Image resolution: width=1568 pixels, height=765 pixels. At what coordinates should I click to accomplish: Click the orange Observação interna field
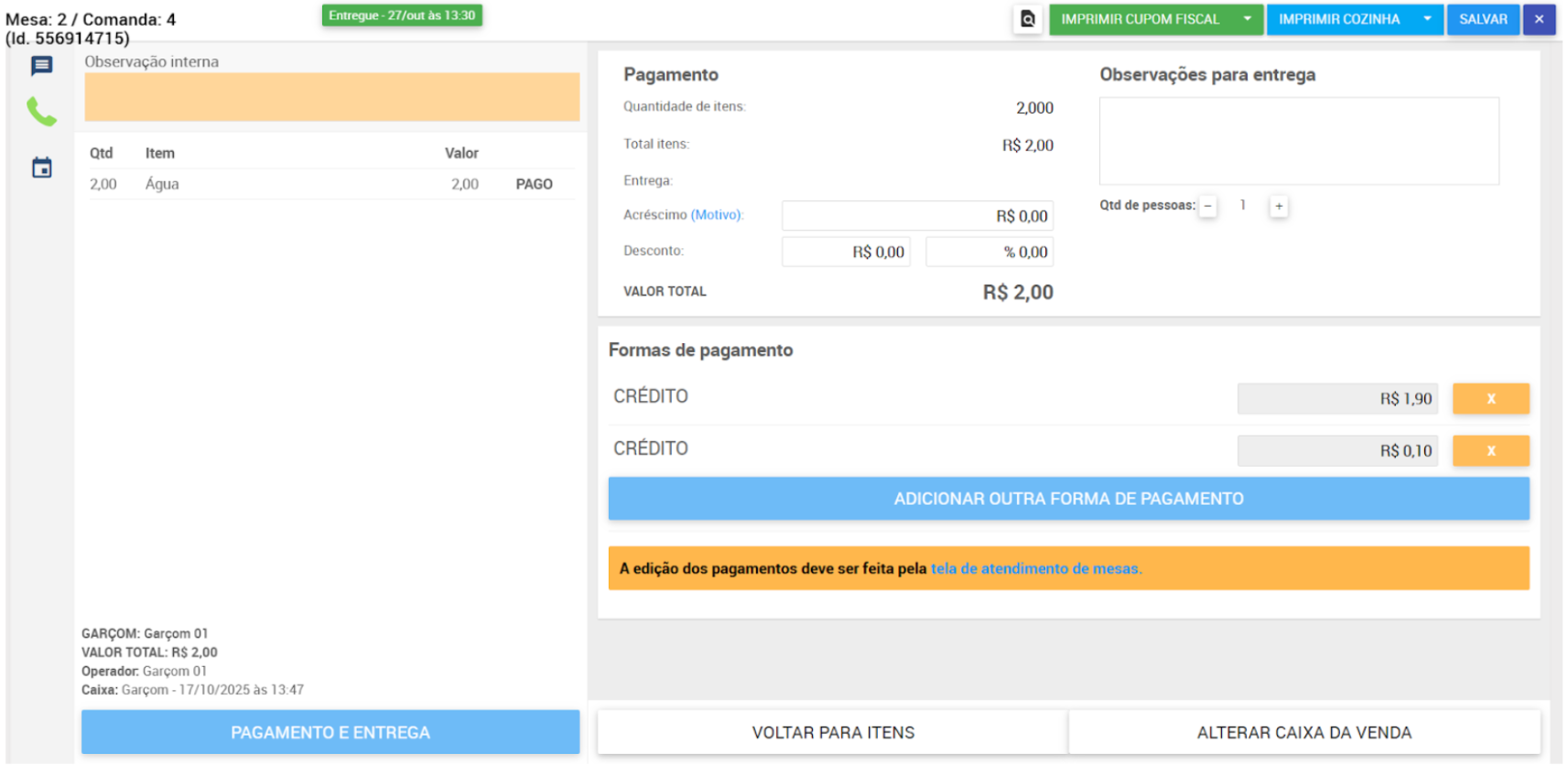(x=331, y=97)
